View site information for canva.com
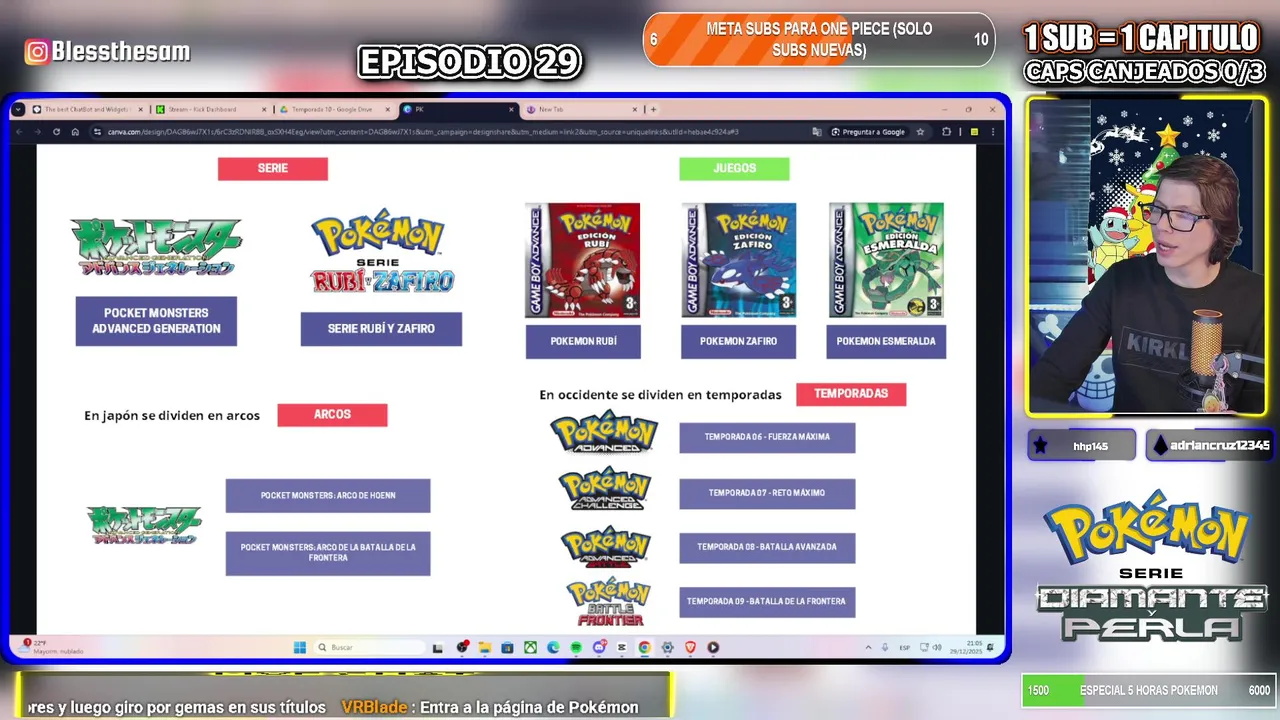Image resolution: width=1280 pixels, height=720 pixels. click(100, 131)
